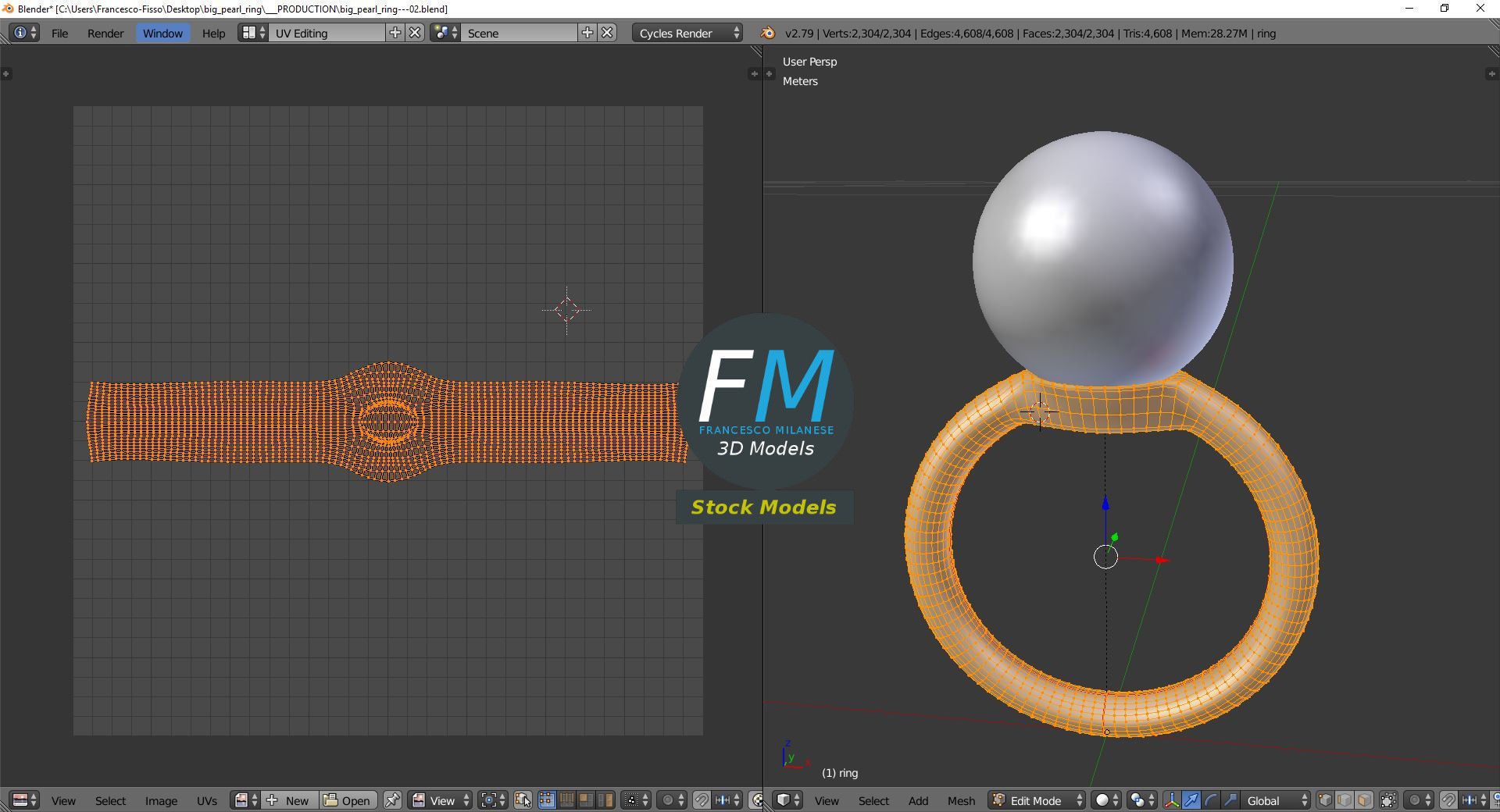Screen dimensions: 1500x812
Task: Open the Add menu
Action: click(x=918, y=800)
